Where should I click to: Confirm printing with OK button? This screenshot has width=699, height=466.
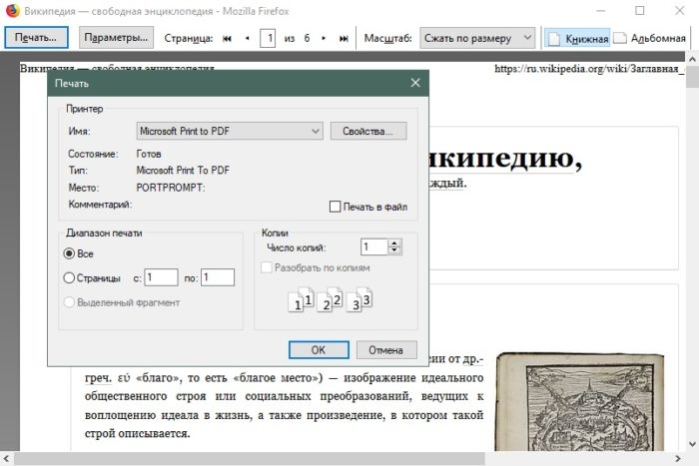(319, 350)
